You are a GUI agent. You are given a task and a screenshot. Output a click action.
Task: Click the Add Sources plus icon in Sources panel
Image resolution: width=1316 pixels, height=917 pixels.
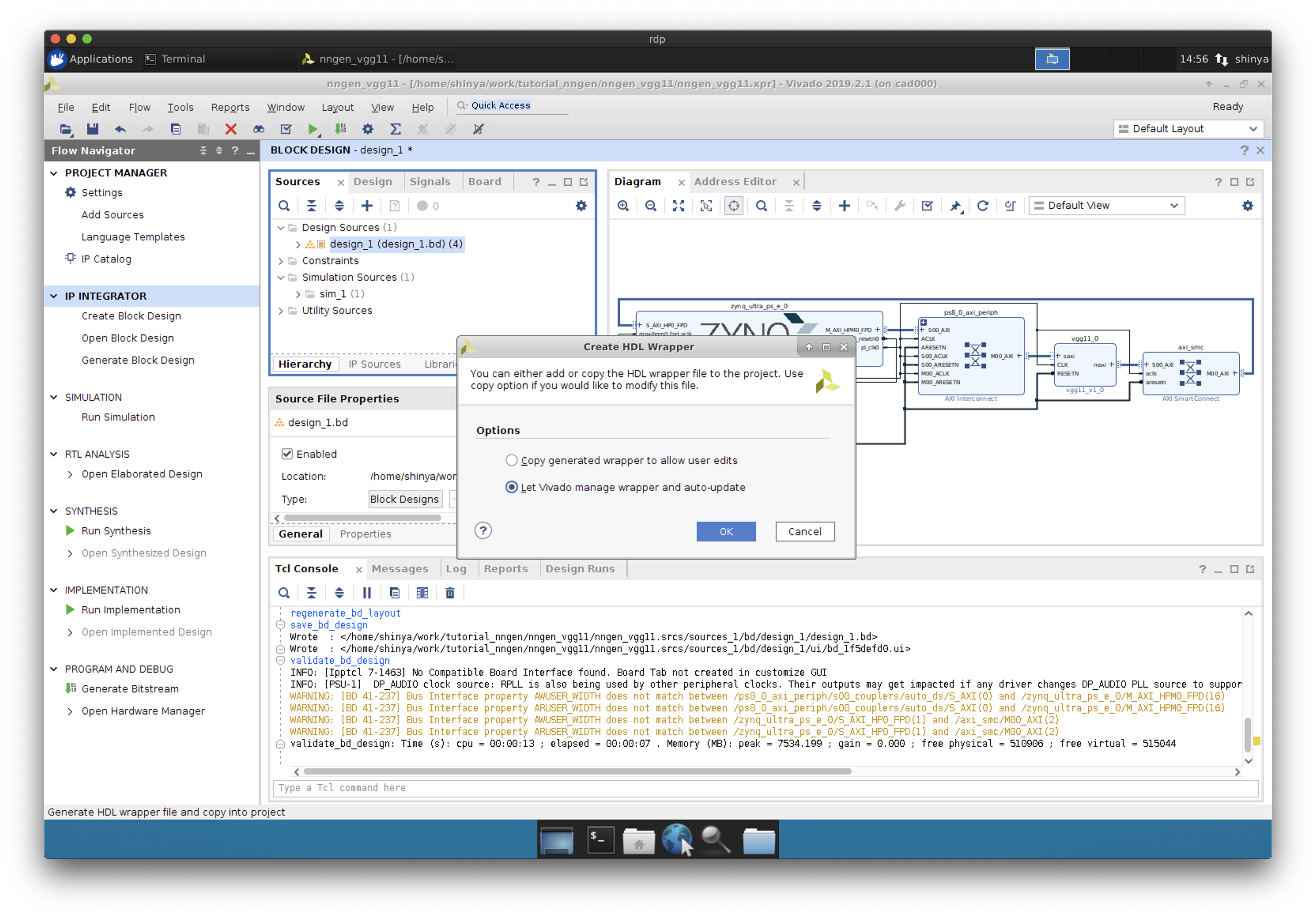[x=367, y=206]
